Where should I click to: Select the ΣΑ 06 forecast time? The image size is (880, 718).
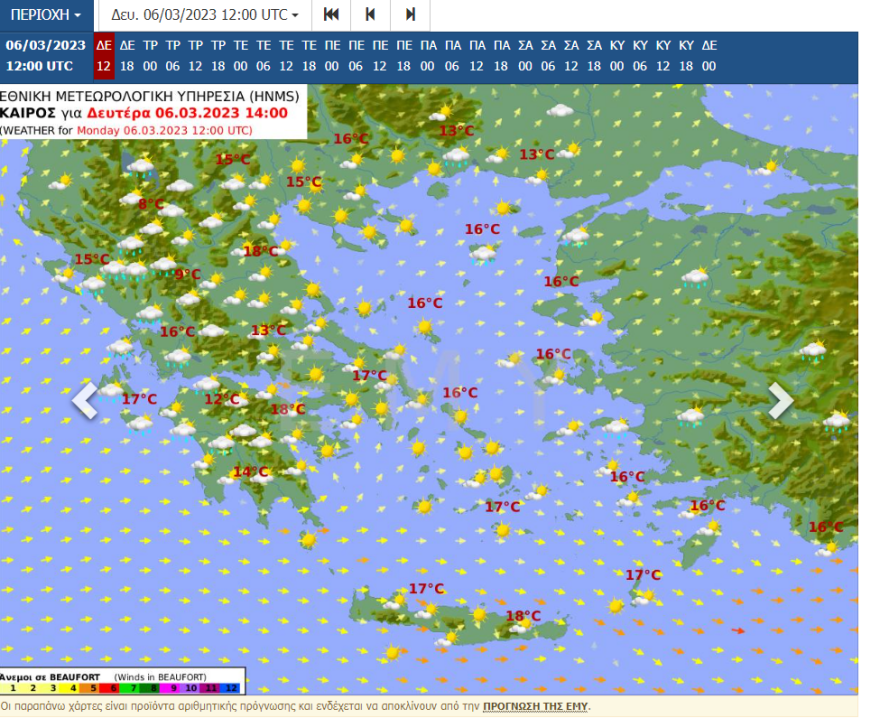[549, 56]
